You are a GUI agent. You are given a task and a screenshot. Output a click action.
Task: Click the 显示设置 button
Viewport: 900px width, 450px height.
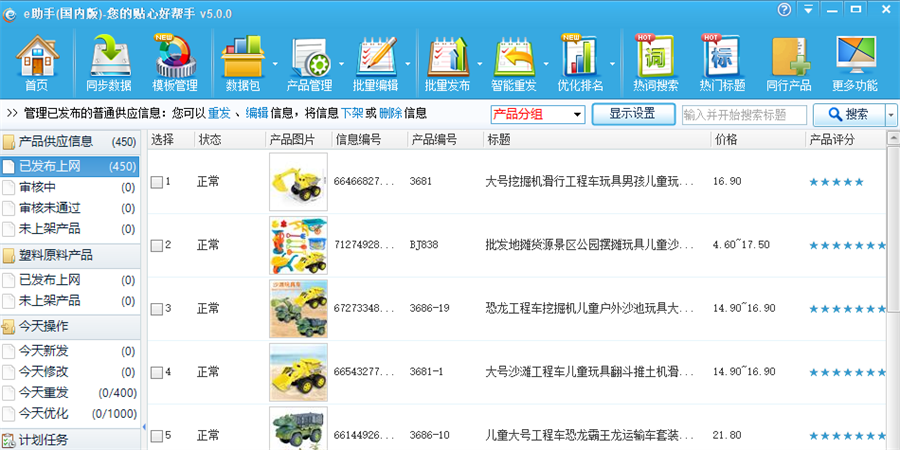click(632, 114)
